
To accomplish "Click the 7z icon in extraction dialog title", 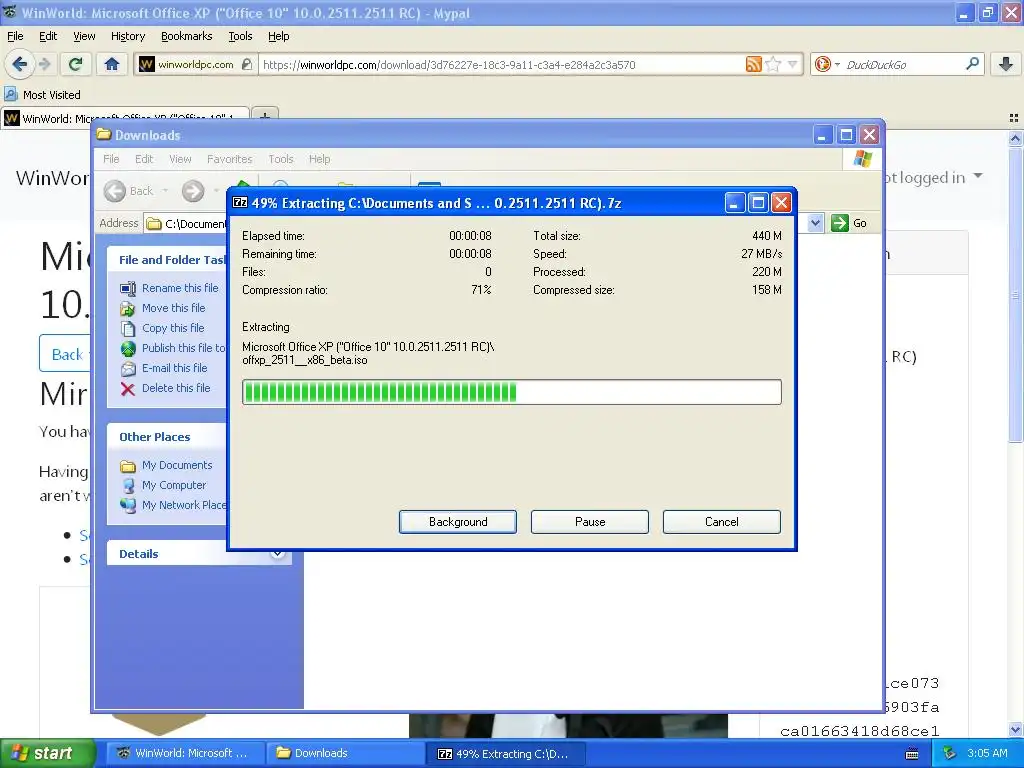I will pos(240,202).
